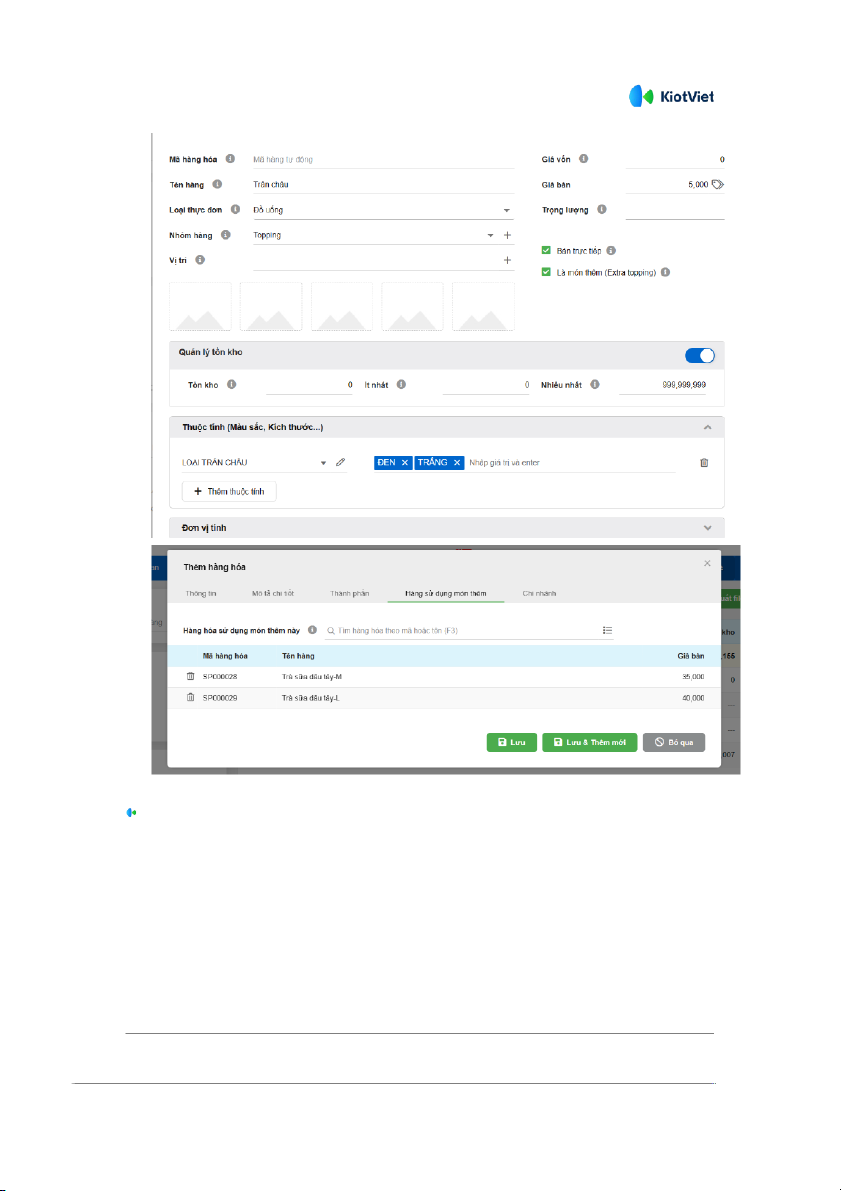Expand the Đơn vị tính section
This screenshot has height=1191, width=841.
(707, 527)
